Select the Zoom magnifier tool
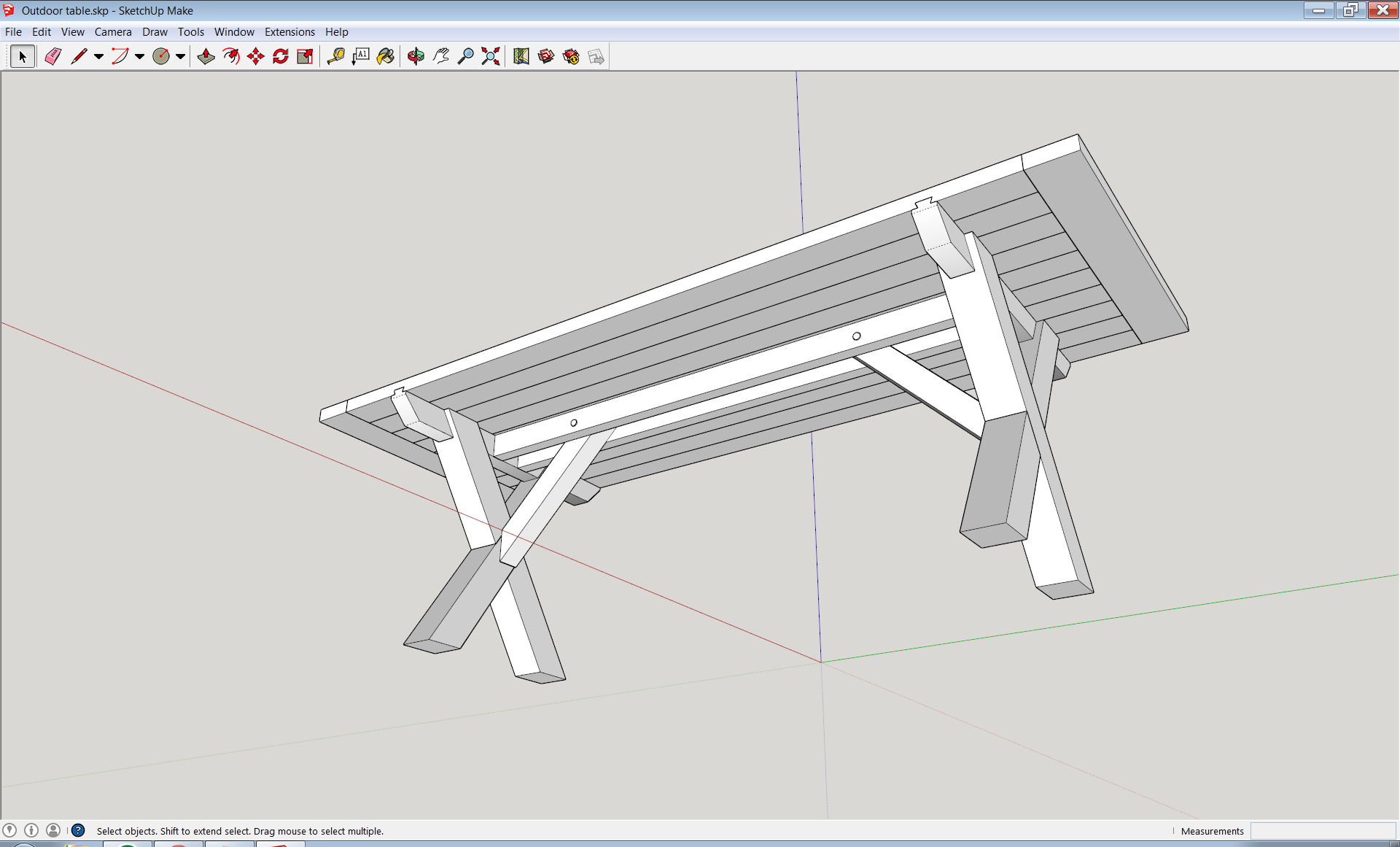This screenshot has height=847, width=1400. 466,56
